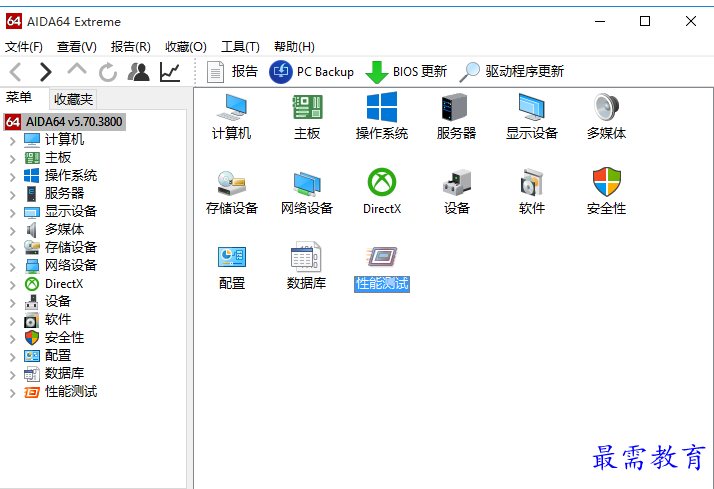Open the 工具(T) menu
The height and width of the screenshot is (489, 714).
pyautogui.click(x=240, y=46)
